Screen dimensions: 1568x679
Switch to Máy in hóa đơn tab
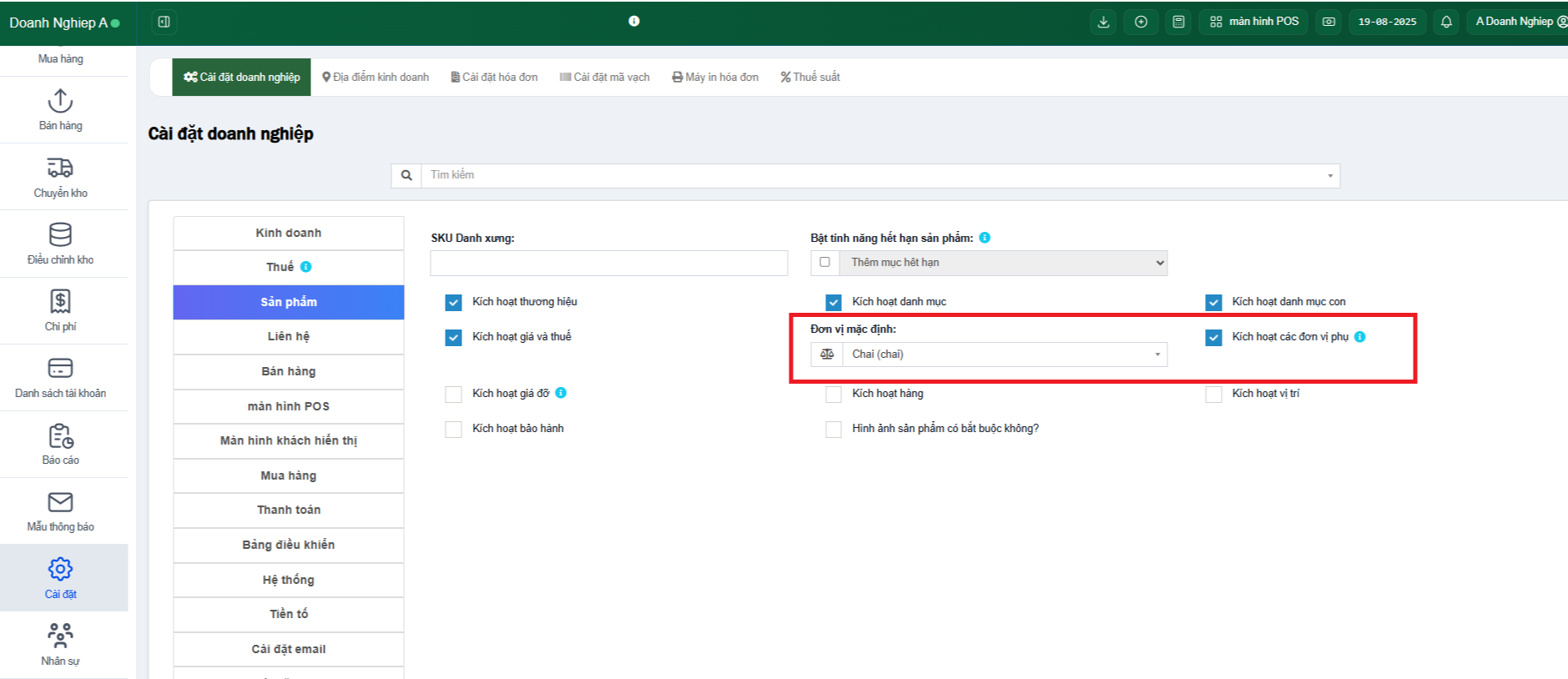pyautogui.click(x=715, y=77)
